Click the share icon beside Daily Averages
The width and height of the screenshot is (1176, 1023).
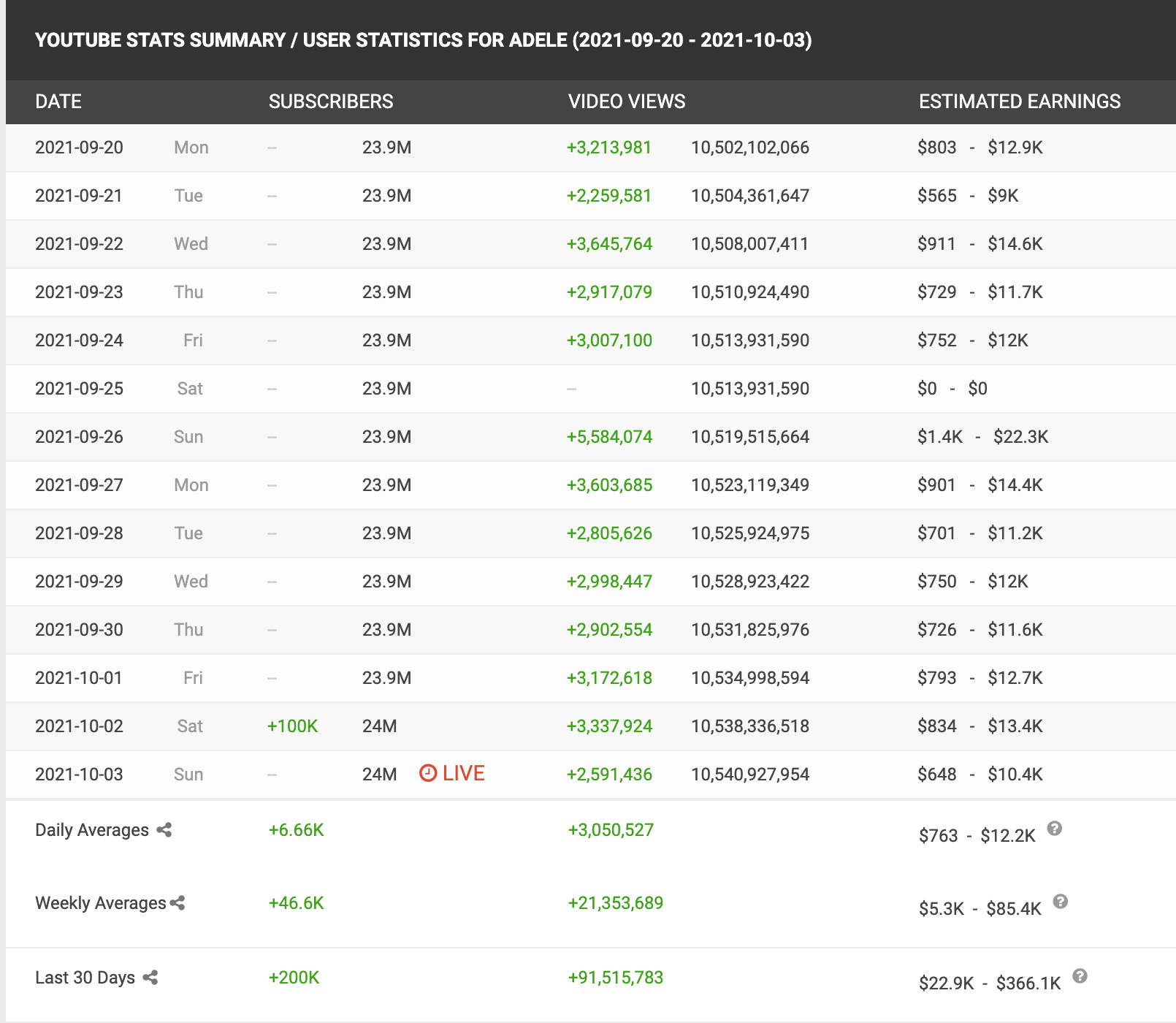[x=164, y=829]
